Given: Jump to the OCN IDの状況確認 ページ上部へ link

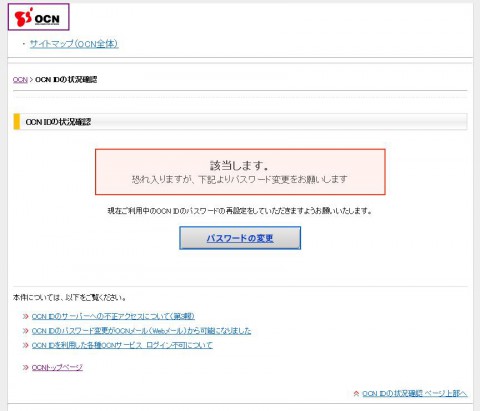Looking at the screenshot, I should tap(415, 394).
